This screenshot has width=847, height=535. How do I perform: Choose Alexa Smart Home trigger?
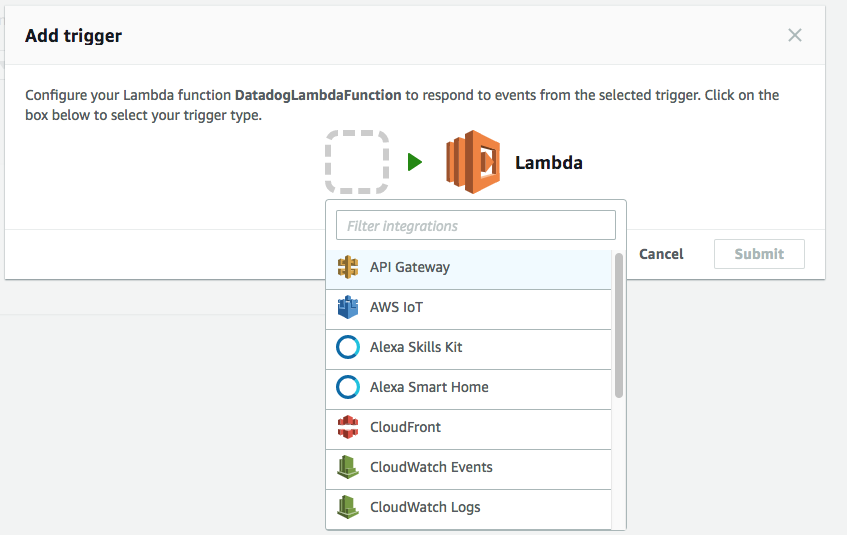point(468,389)
